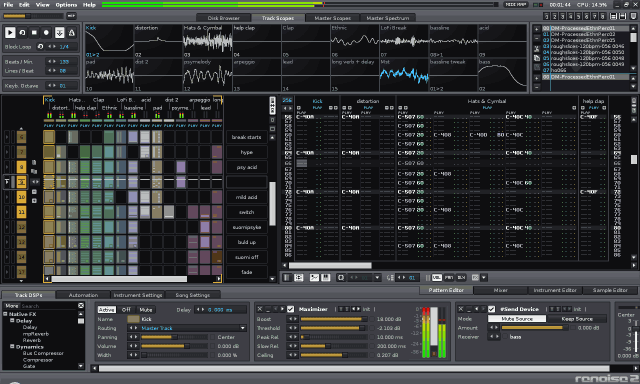The width and height of the screenshot is (640, 384).
Task: Add a sample with lower plus icon
Action: [537, 78]
